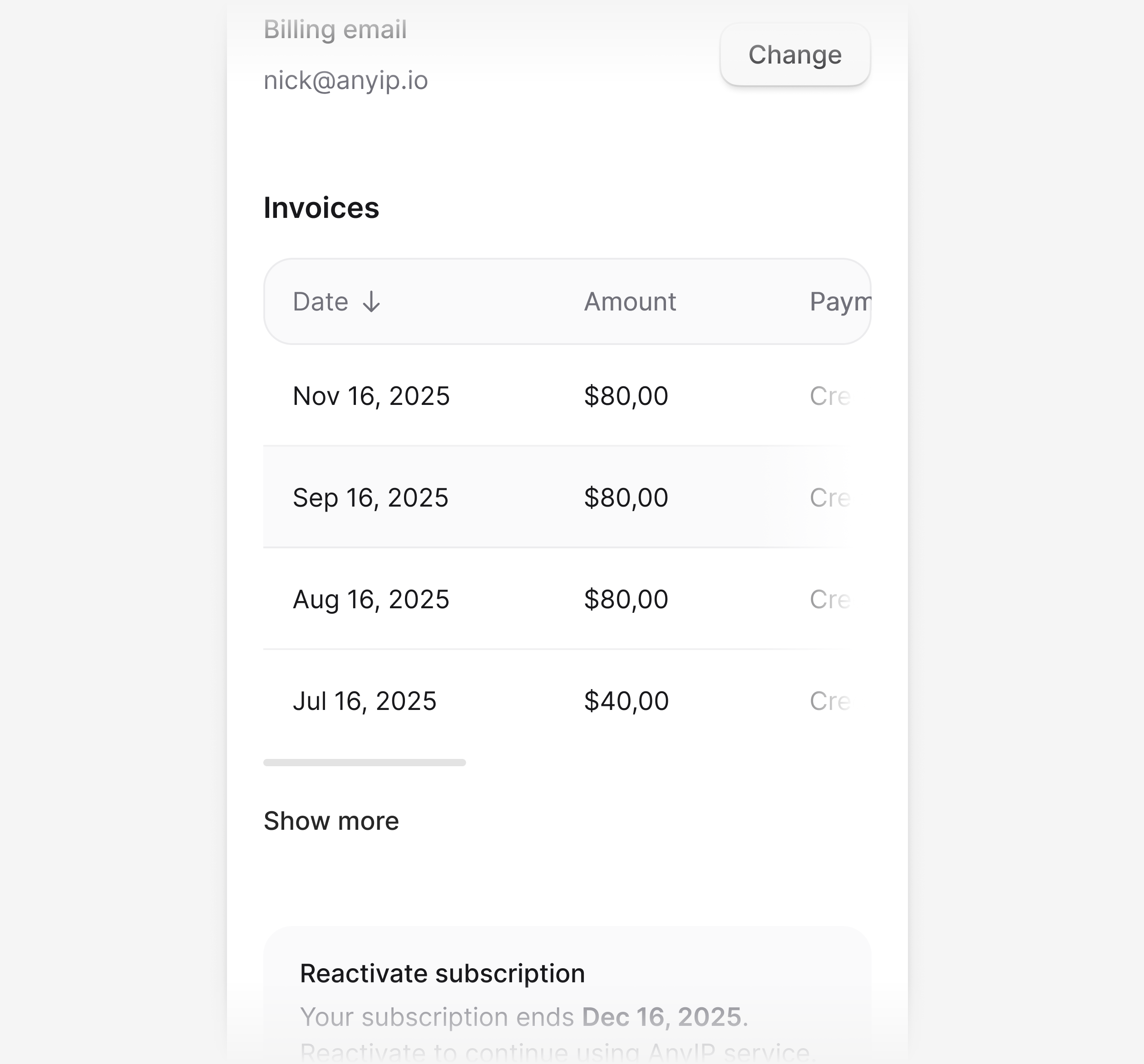The image size is (1144, 1064).
Task: Click payment method cell for Sep 16 invoice
Action: (x=829, y=498)
